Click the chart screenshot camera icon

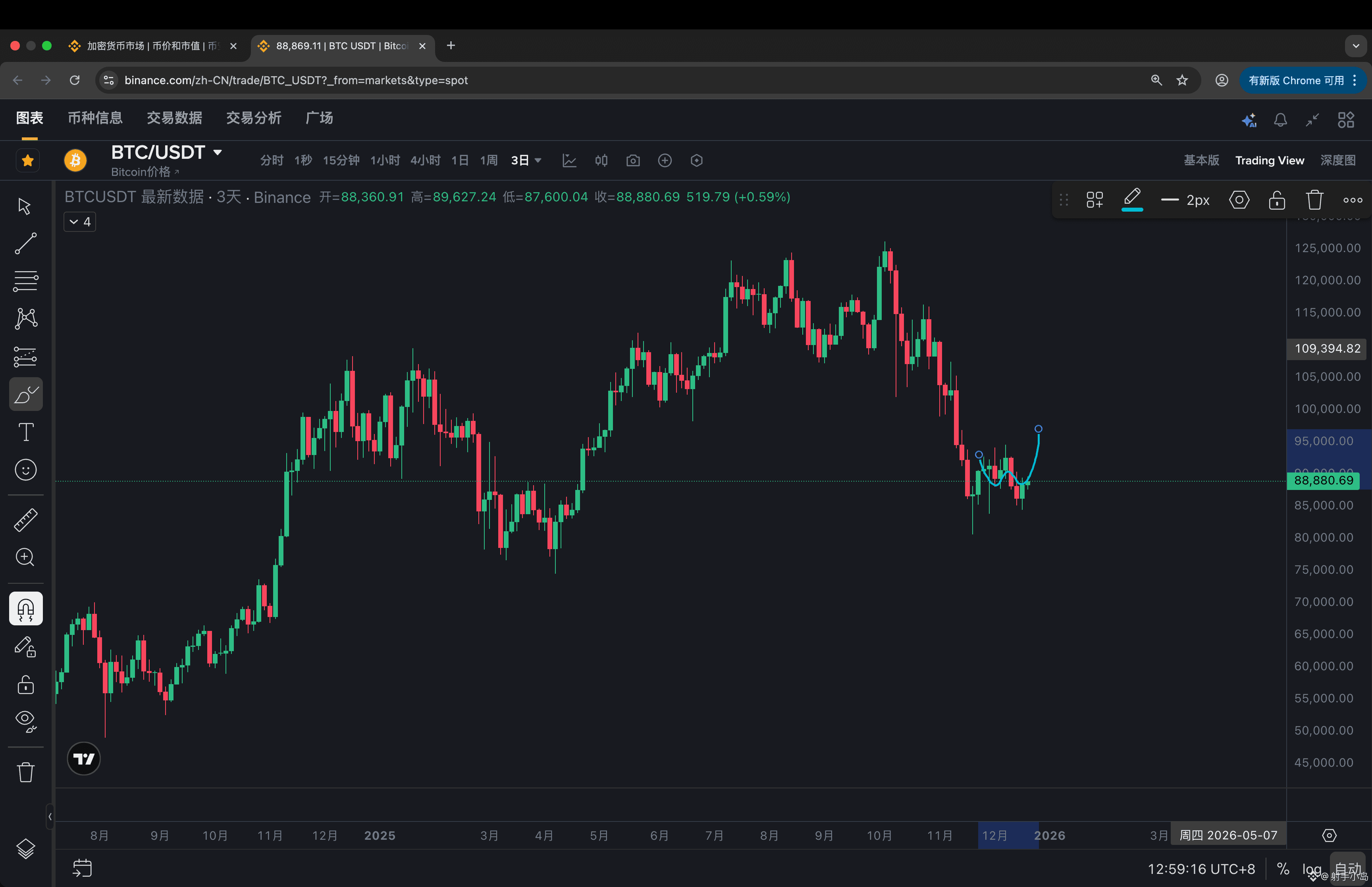(633, 161)
